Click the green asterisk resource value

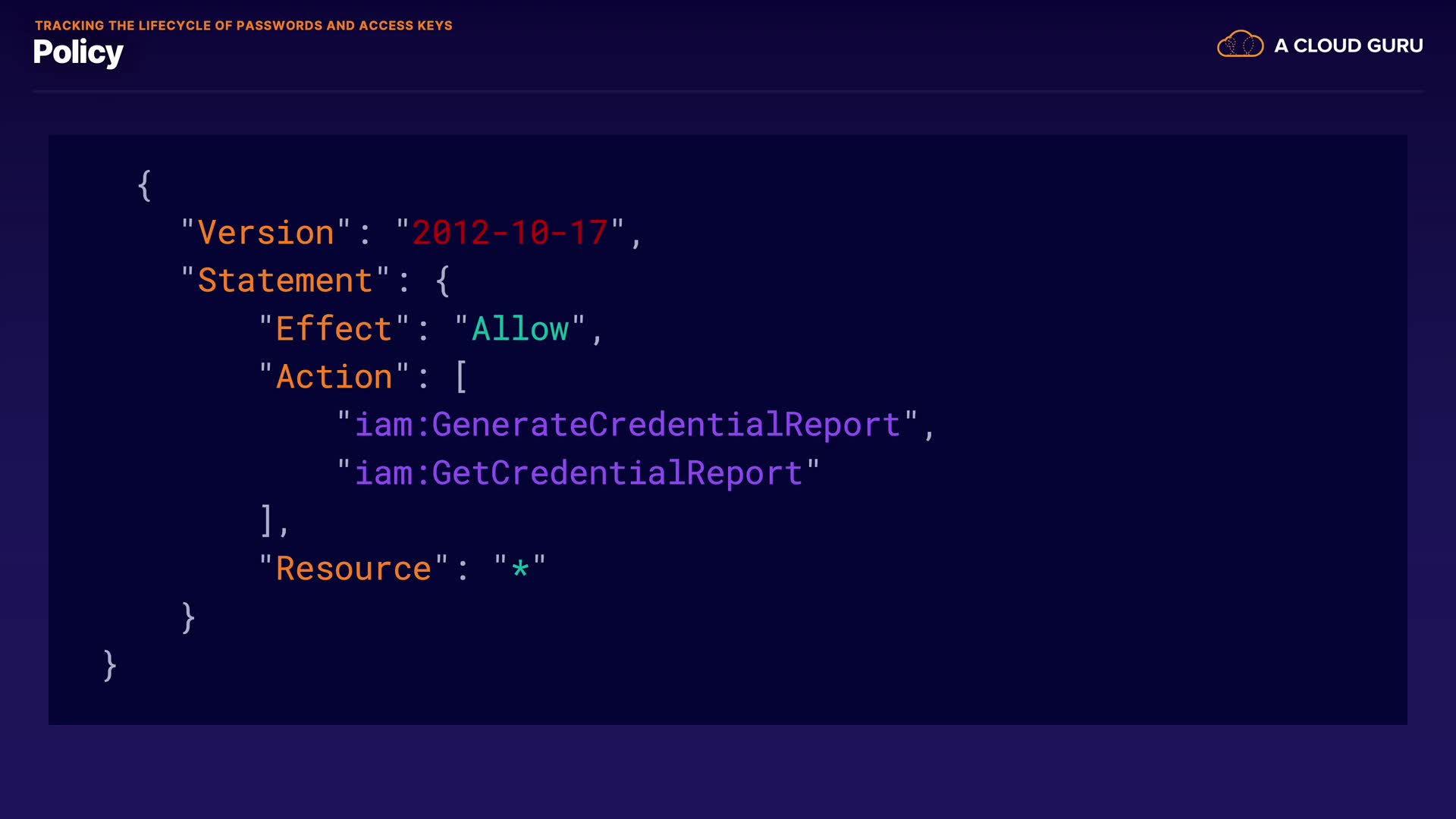(x=519, y=569)
